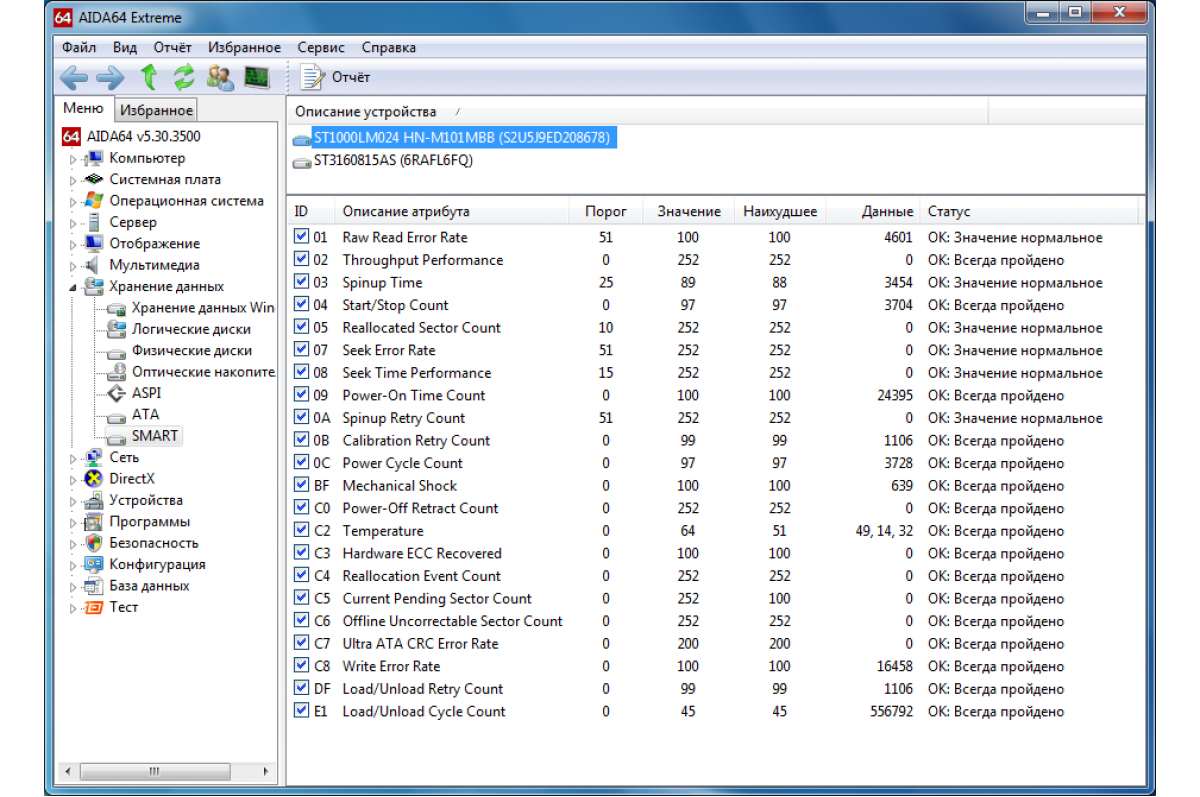
Task: Click the AIDA64 v5.30.3500 root icon
Action: coord(71,136)
